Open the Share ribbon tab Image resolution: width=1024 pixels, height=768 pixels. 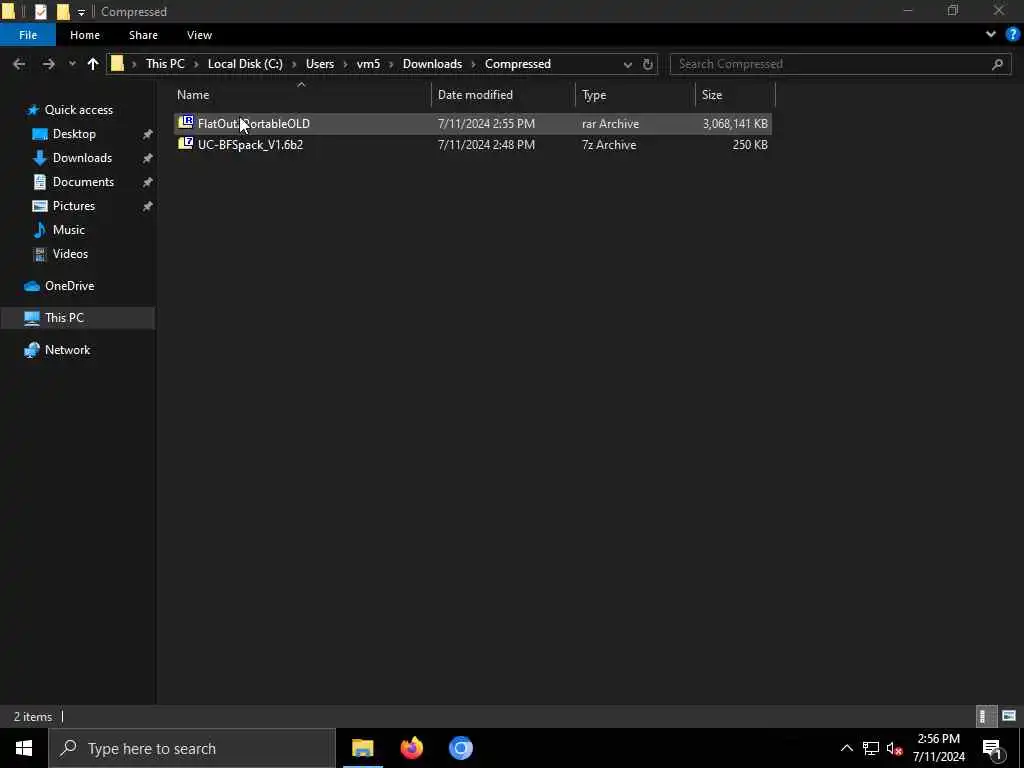click(143, 35)
